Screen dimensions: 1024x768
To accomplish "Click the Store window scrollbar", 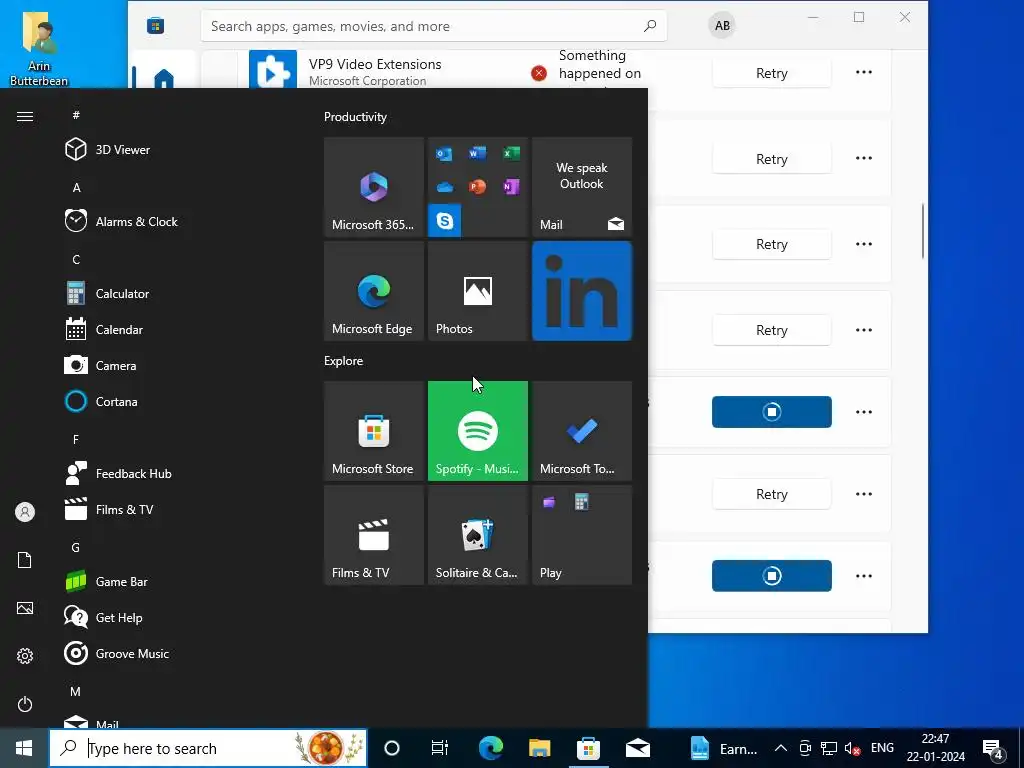I will pos(923,231).
